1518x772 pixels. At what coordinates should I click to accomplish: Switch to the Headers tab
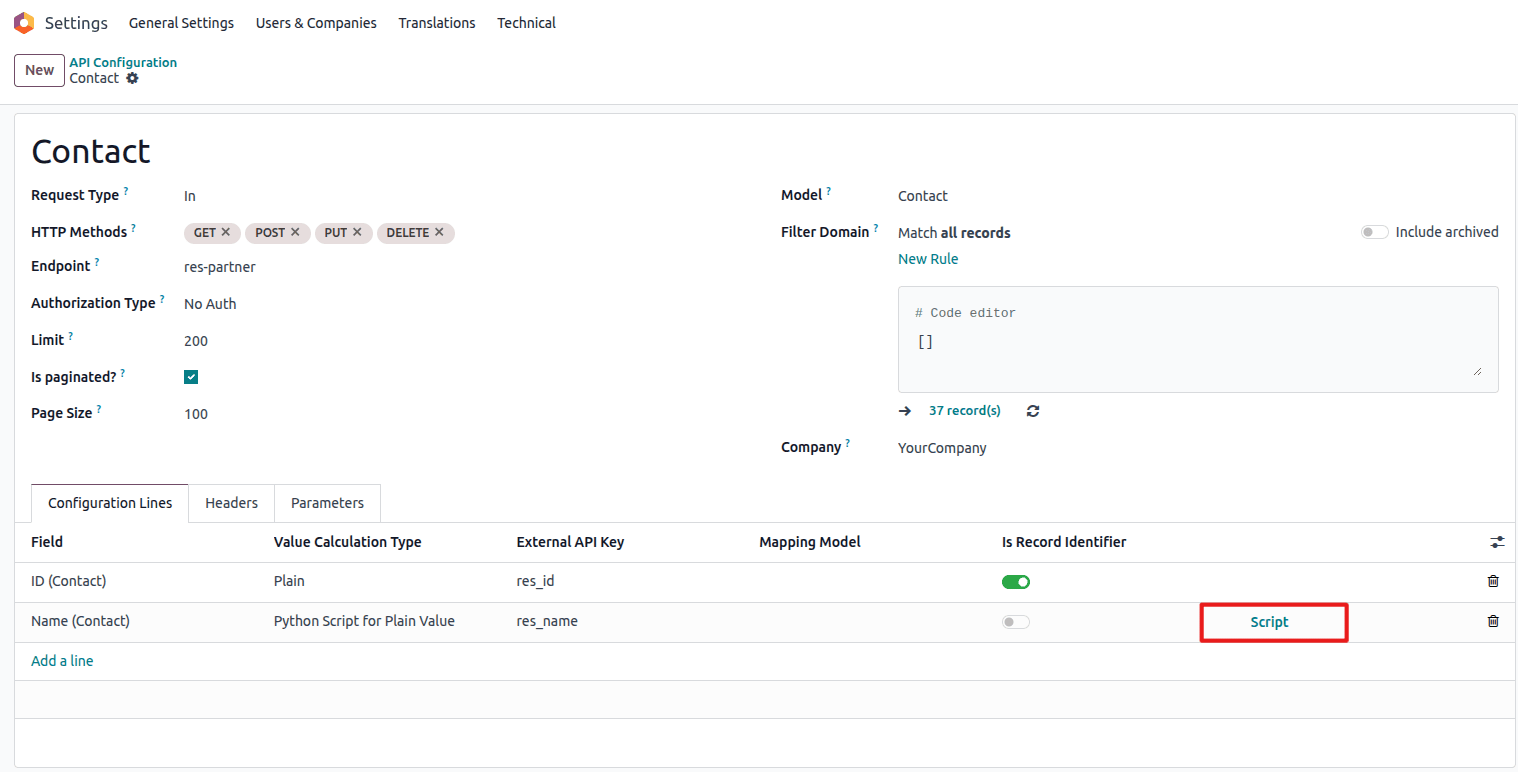[231, 503]
